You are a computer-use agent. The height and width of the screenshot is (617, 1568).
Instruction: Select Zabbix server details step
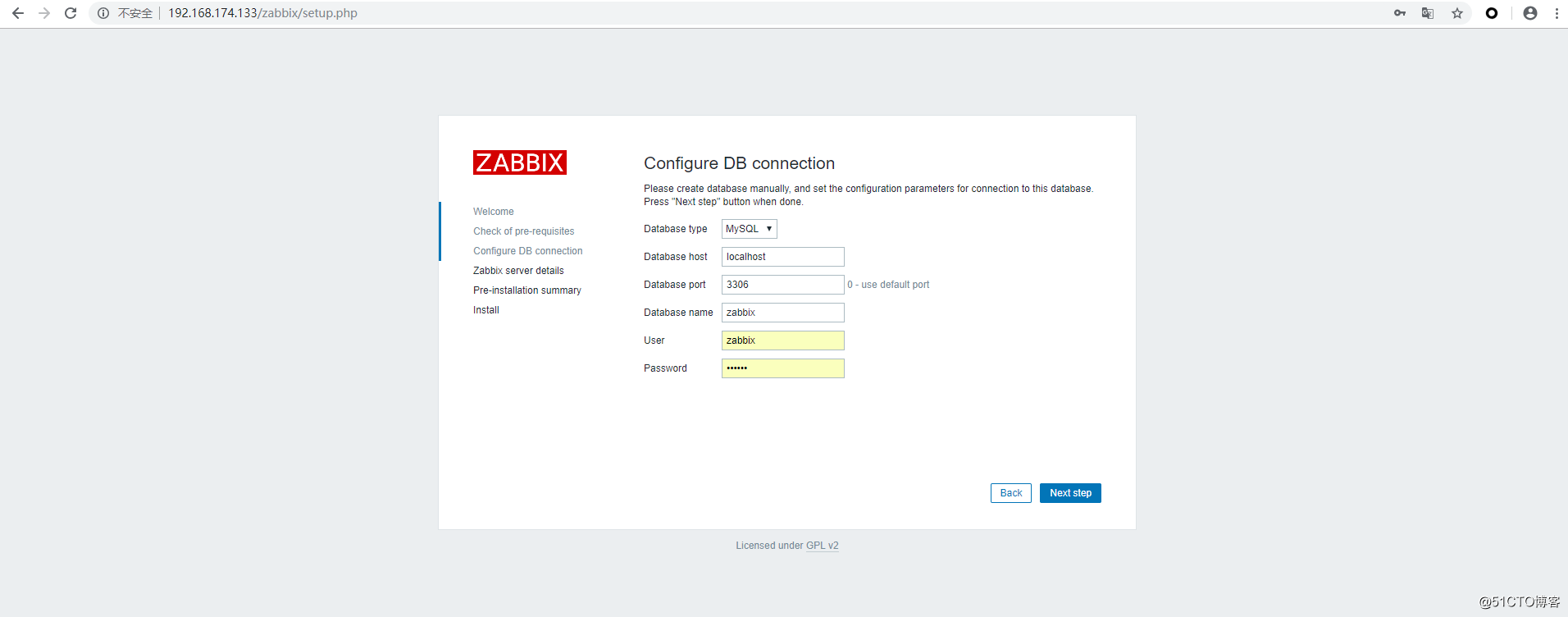(x=518, y=271)
